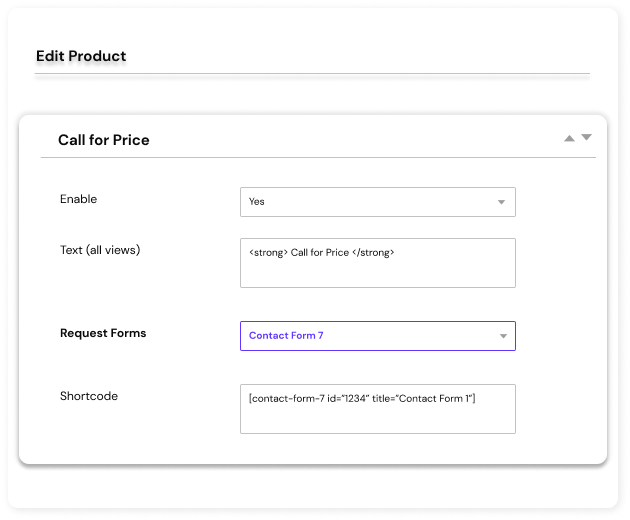Click the Text (all views) label

[100, 250]
